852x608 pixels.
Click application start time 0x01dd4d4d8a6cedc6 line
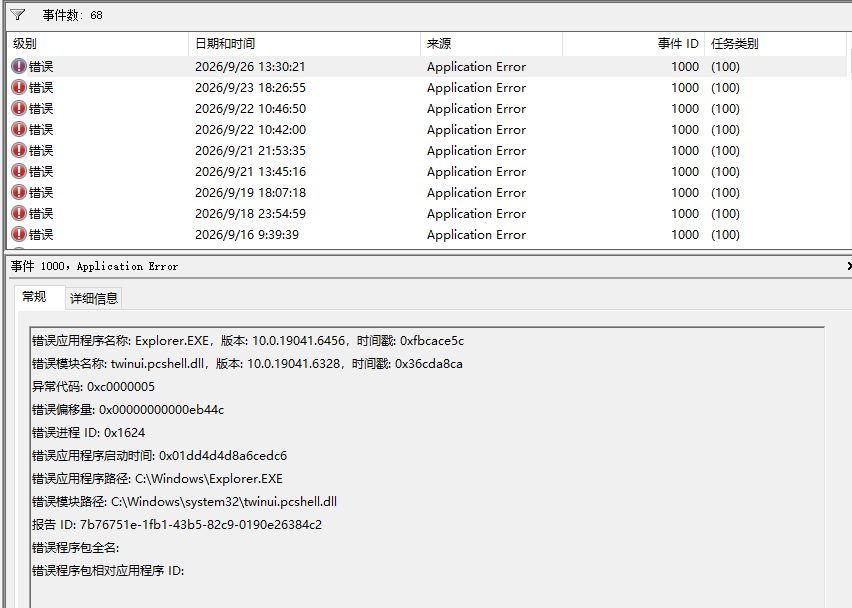160,455
